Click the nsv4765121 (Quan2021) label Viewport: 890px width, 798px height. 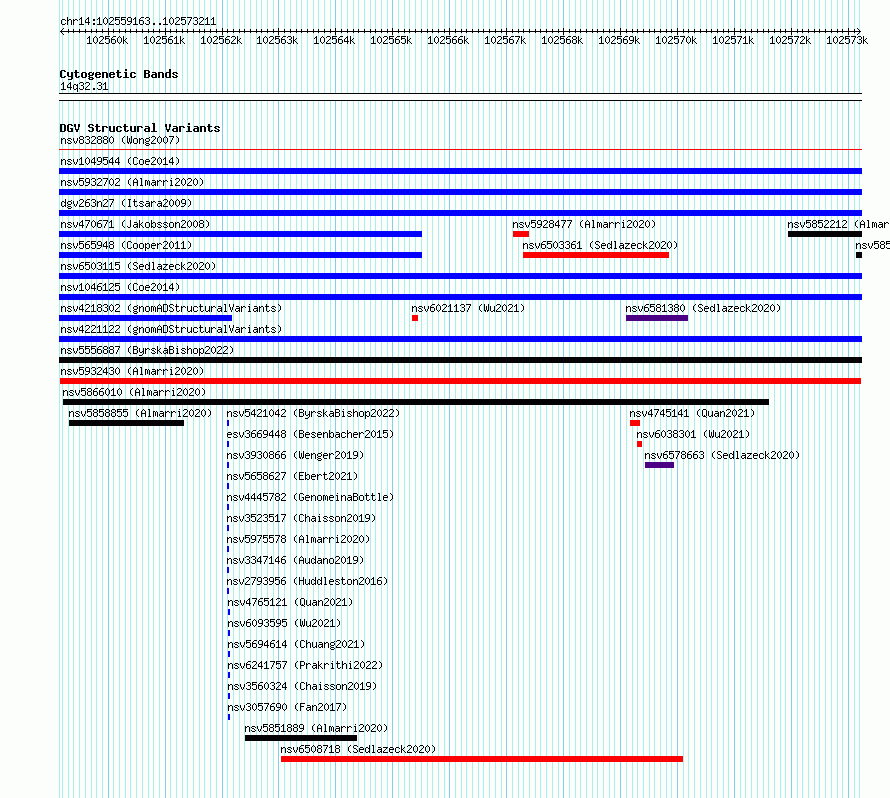tap(290, 602)
